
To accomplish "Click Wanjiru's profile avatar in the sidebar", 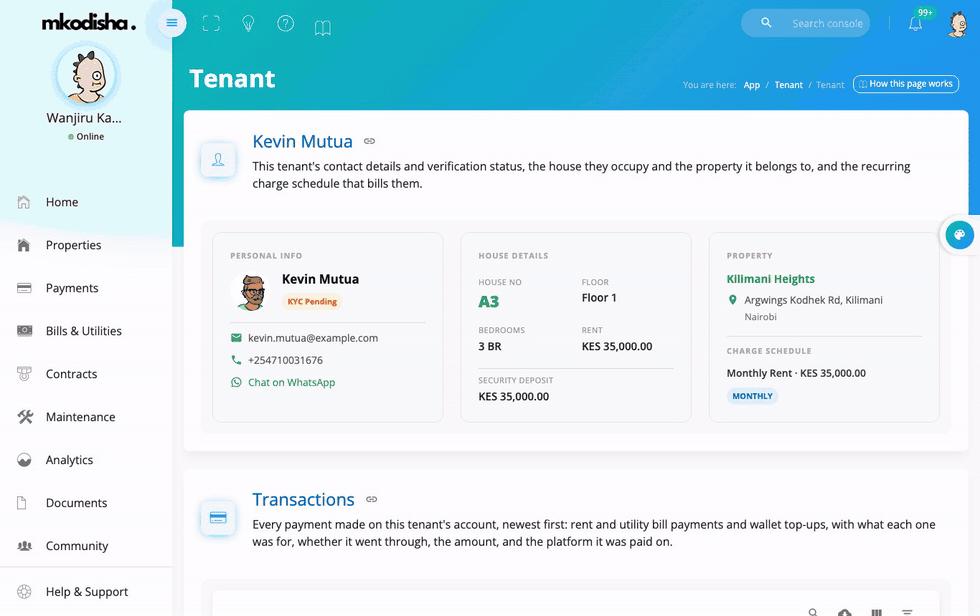I will point(86,76).
